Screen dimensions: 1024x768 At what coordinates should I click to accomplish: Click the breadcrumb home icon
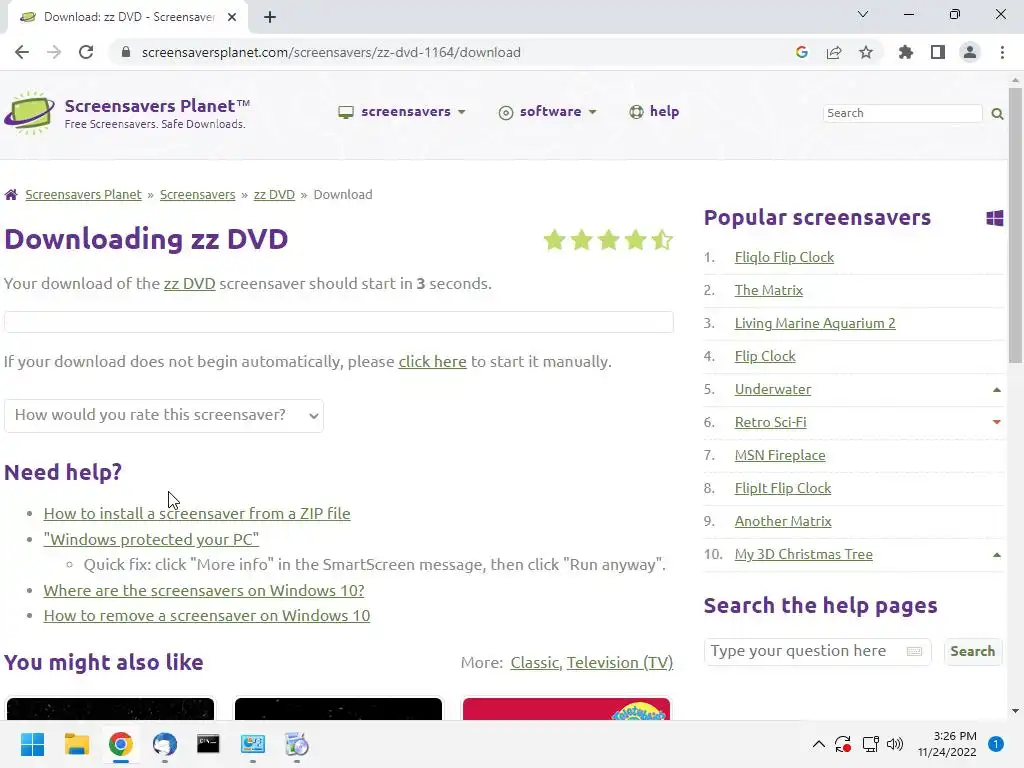click(x=11, y=195)
